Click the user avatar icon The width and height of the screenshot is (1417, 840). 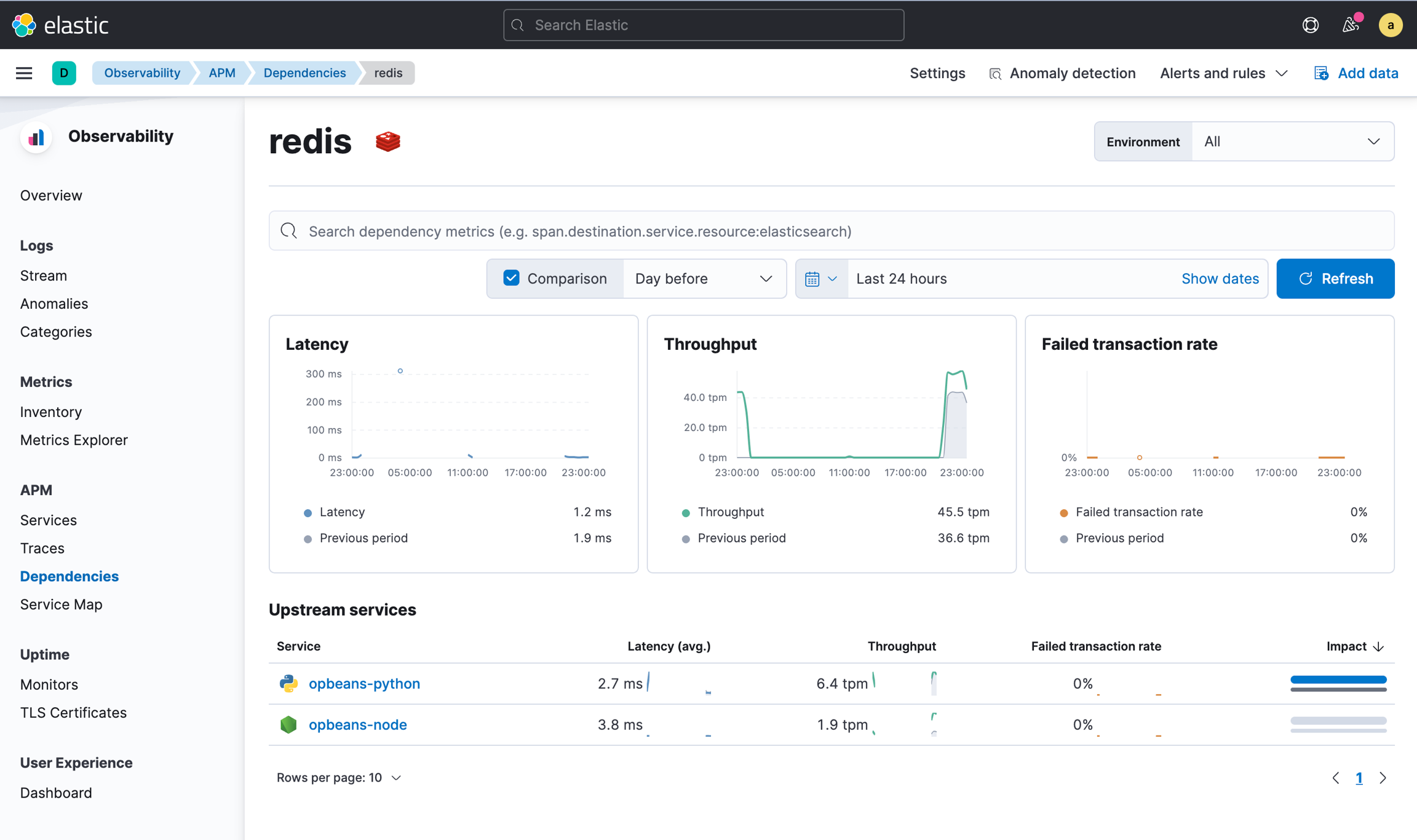point(1390,25)
